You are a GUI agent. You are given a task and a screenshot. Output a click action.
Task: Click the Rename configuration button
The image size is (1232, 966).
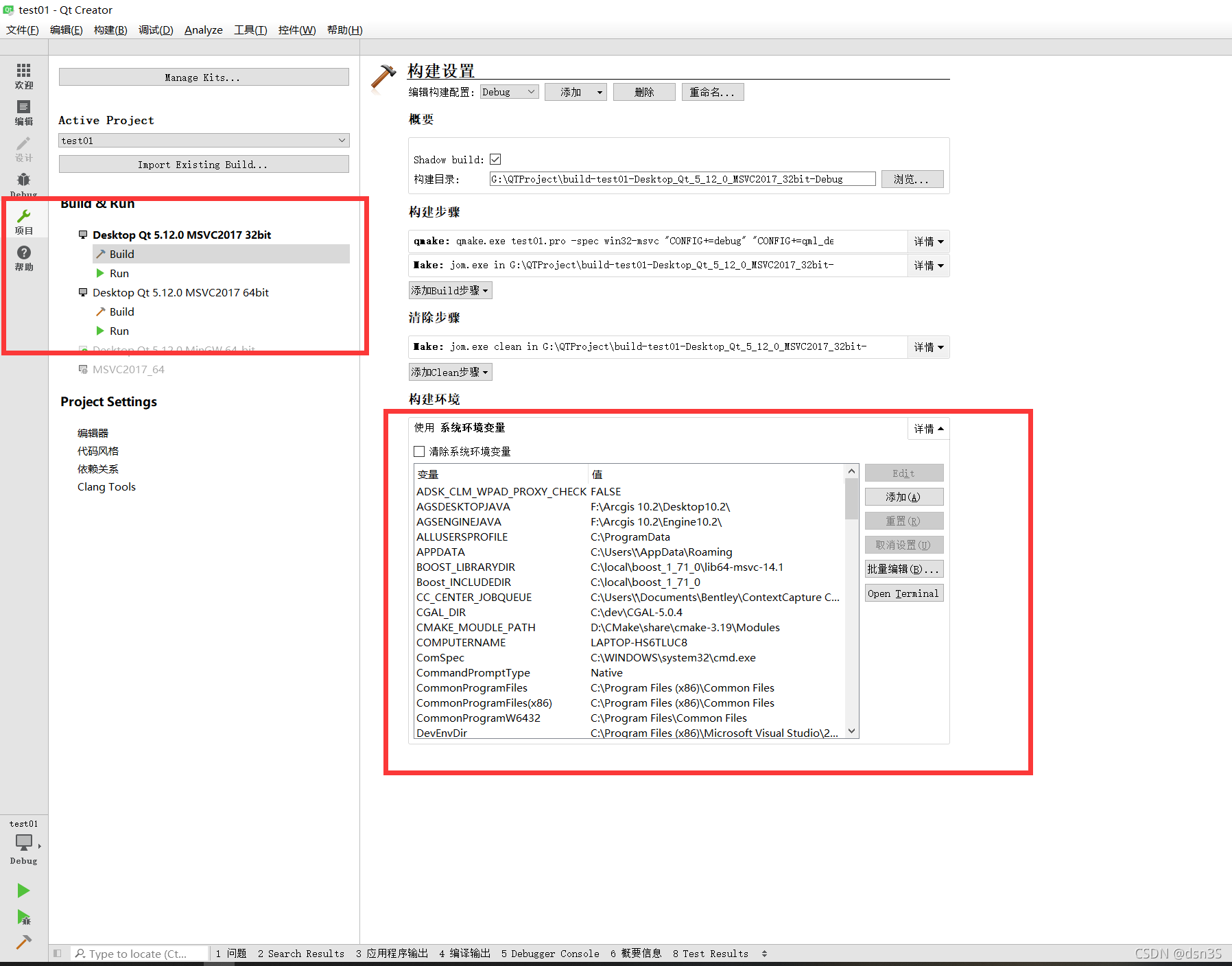(x=713, y=92)
